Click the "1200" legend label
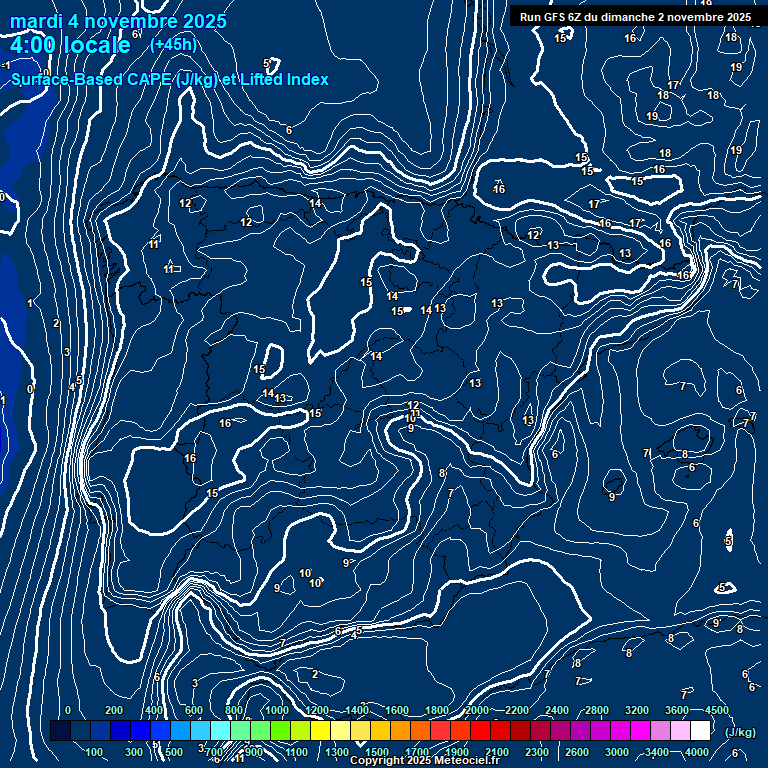Screen dimensions: 768x768 click(x=317, y=710)
